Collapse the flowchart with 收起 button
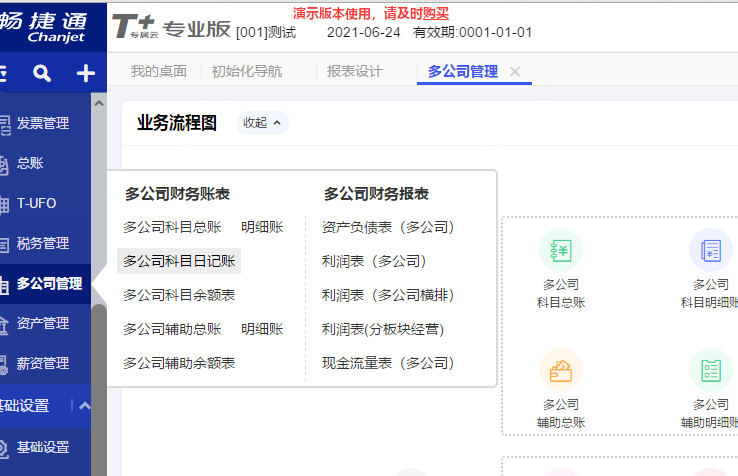The height and width of the screenshot is (476, 738). click(x=263, y=123)
